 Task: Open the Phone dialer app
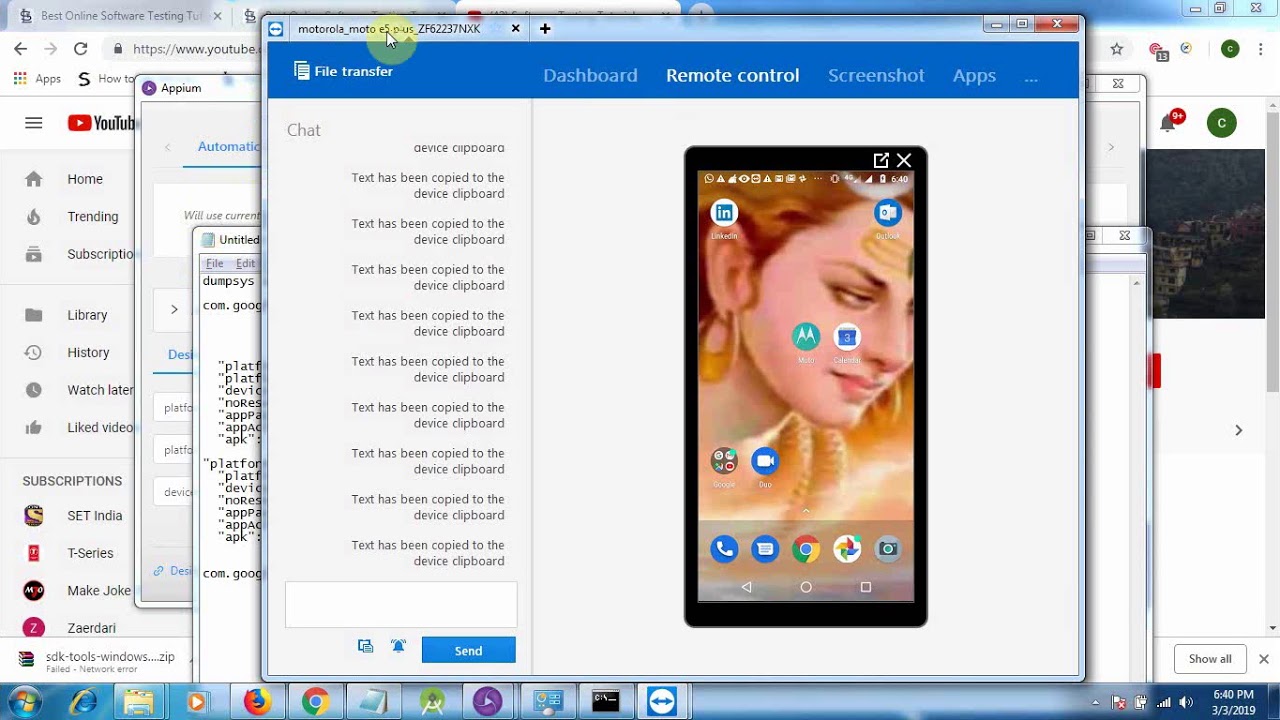[724, 549]
